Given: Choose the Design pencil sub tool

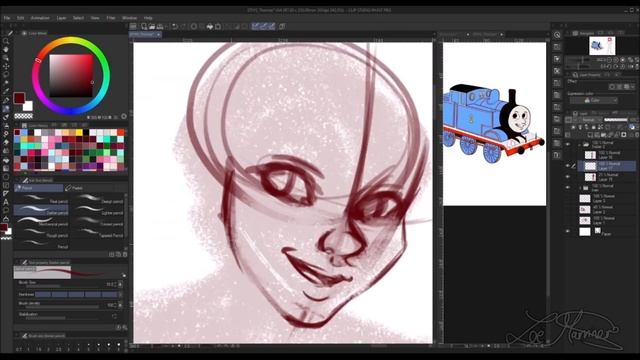Looking at the screenshot, I should click(x=96, y=199).
